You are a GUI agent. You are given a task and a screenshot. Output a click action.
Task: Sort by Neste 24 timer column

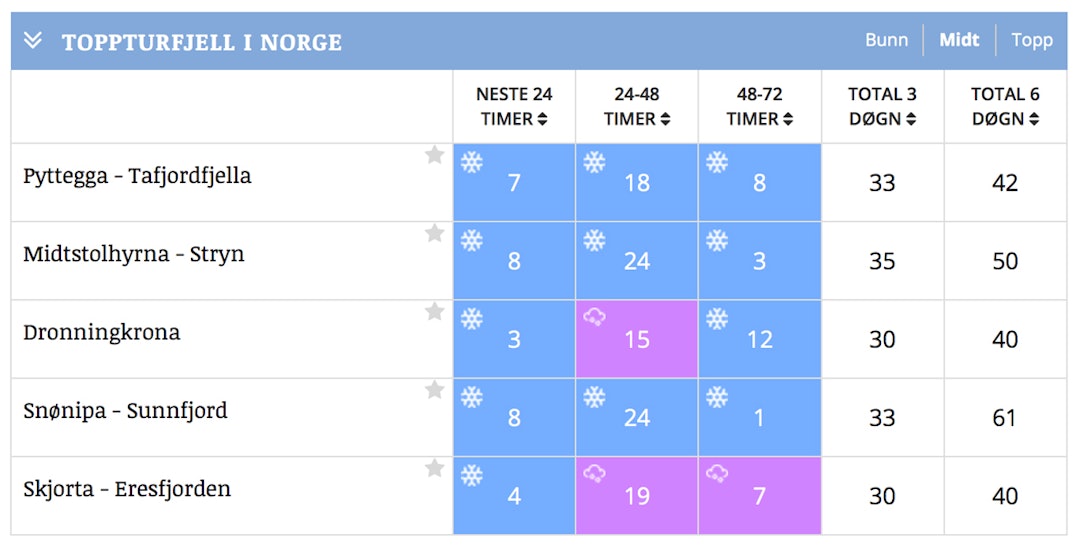514,107
